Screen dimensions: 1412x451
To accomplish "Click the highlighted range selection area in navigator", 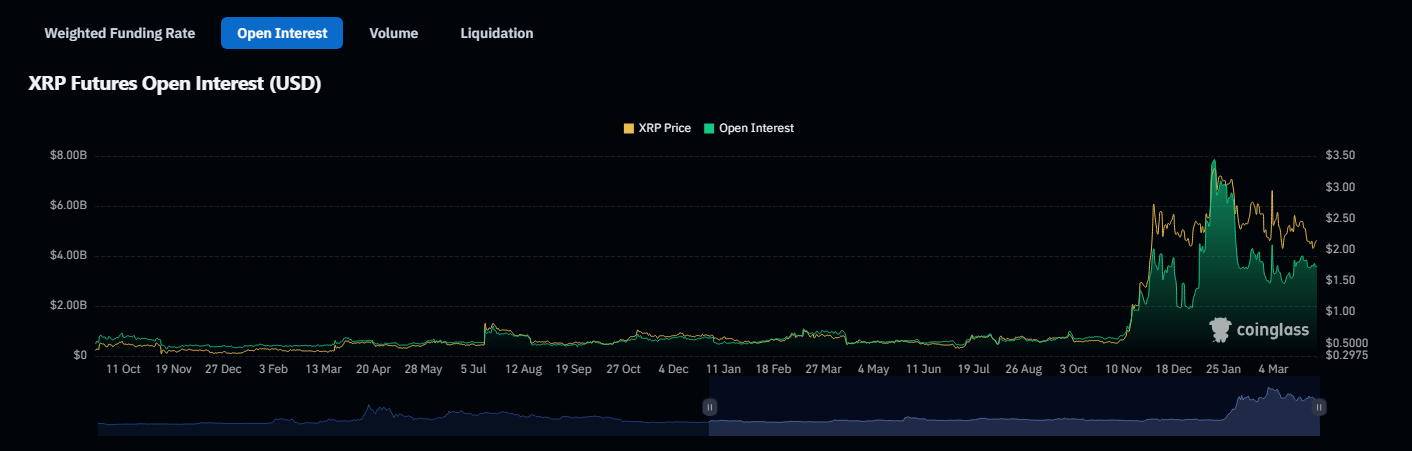I will point(1015,407).
